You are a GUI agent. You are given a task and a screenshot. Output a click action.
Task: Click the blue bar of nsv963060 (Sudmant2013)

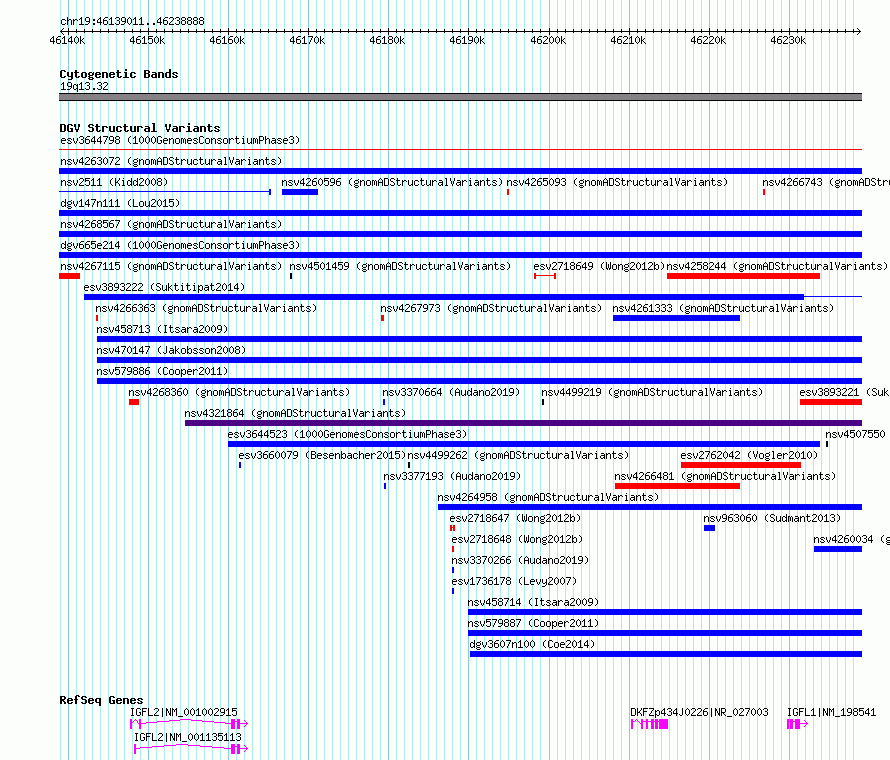pos(710,528)
